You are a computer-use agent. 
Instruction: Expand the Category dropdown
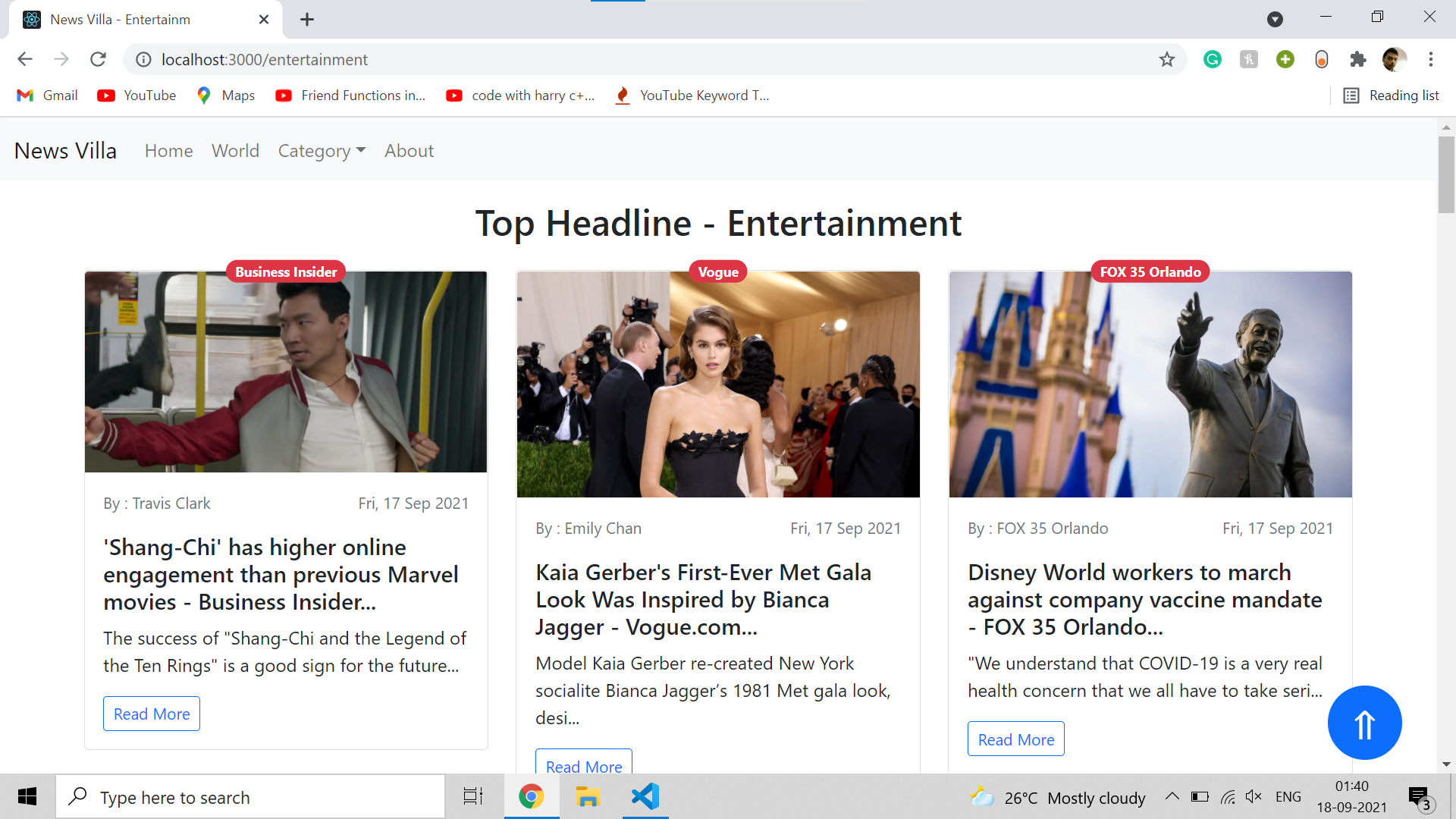pos(322,151)
